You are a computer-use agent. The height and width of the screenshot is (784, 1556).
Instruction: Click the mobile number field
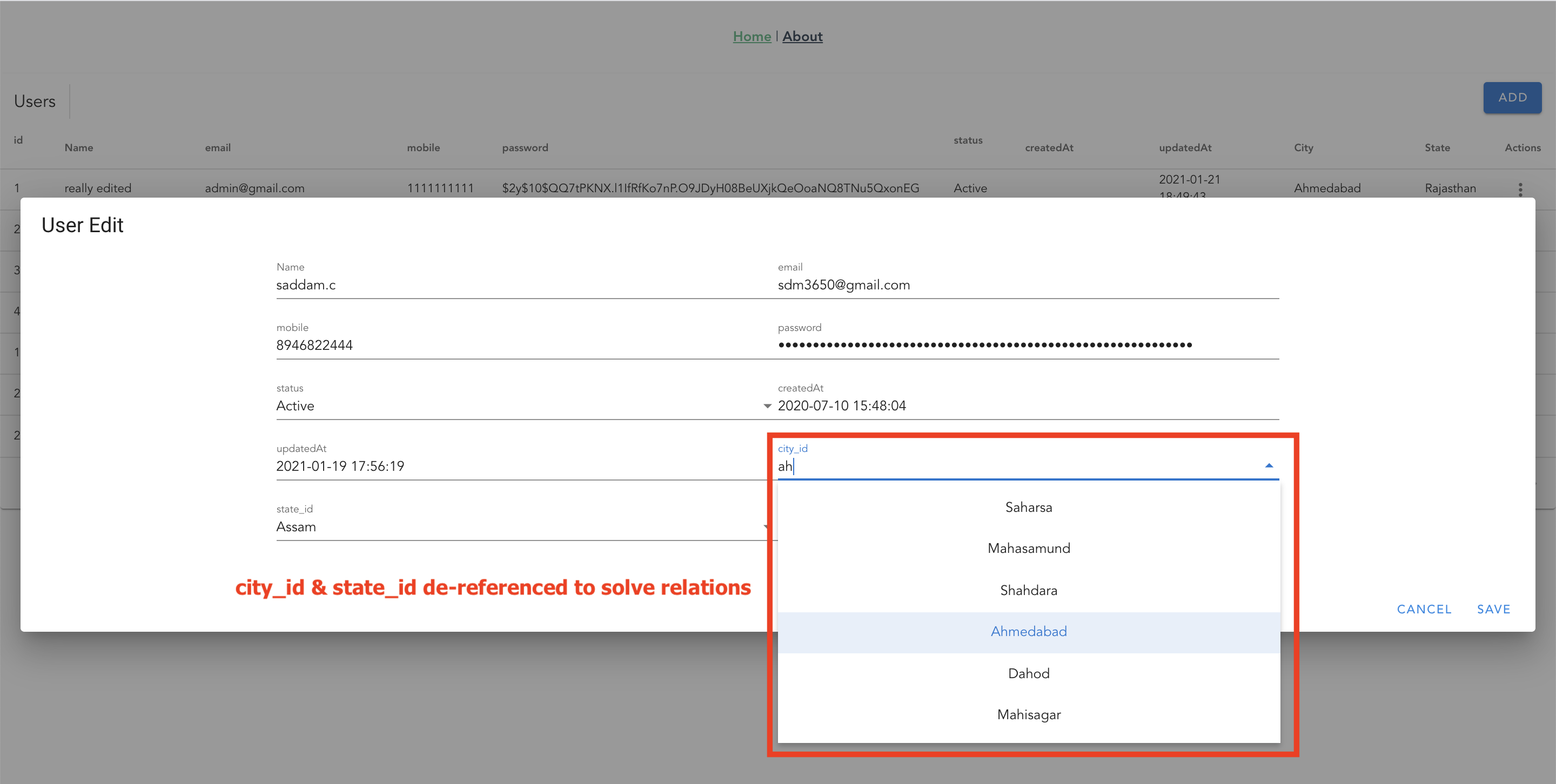(519, 345)
